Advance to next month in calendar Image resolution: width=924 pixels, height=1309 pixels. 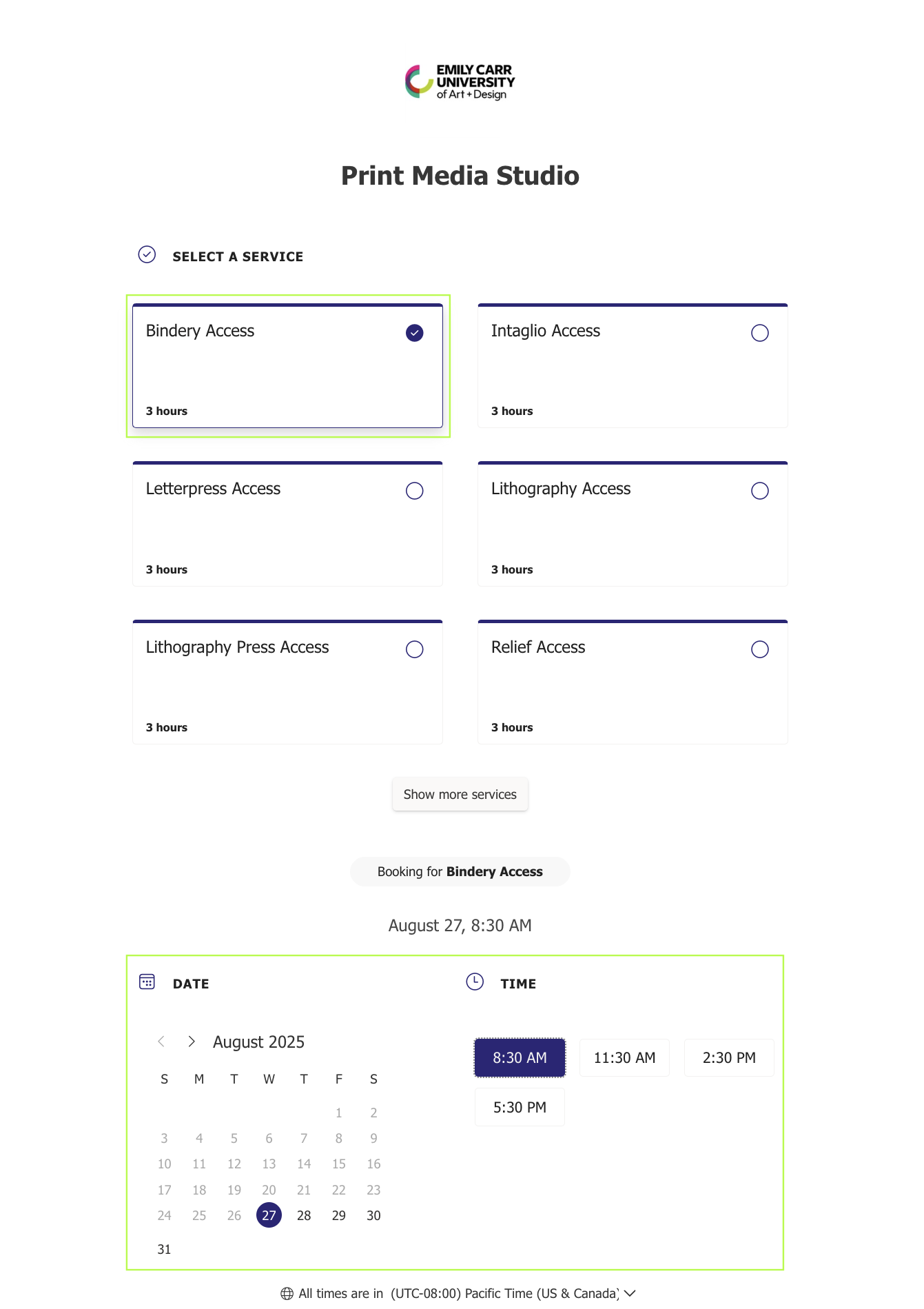[x=192, y=1042]
